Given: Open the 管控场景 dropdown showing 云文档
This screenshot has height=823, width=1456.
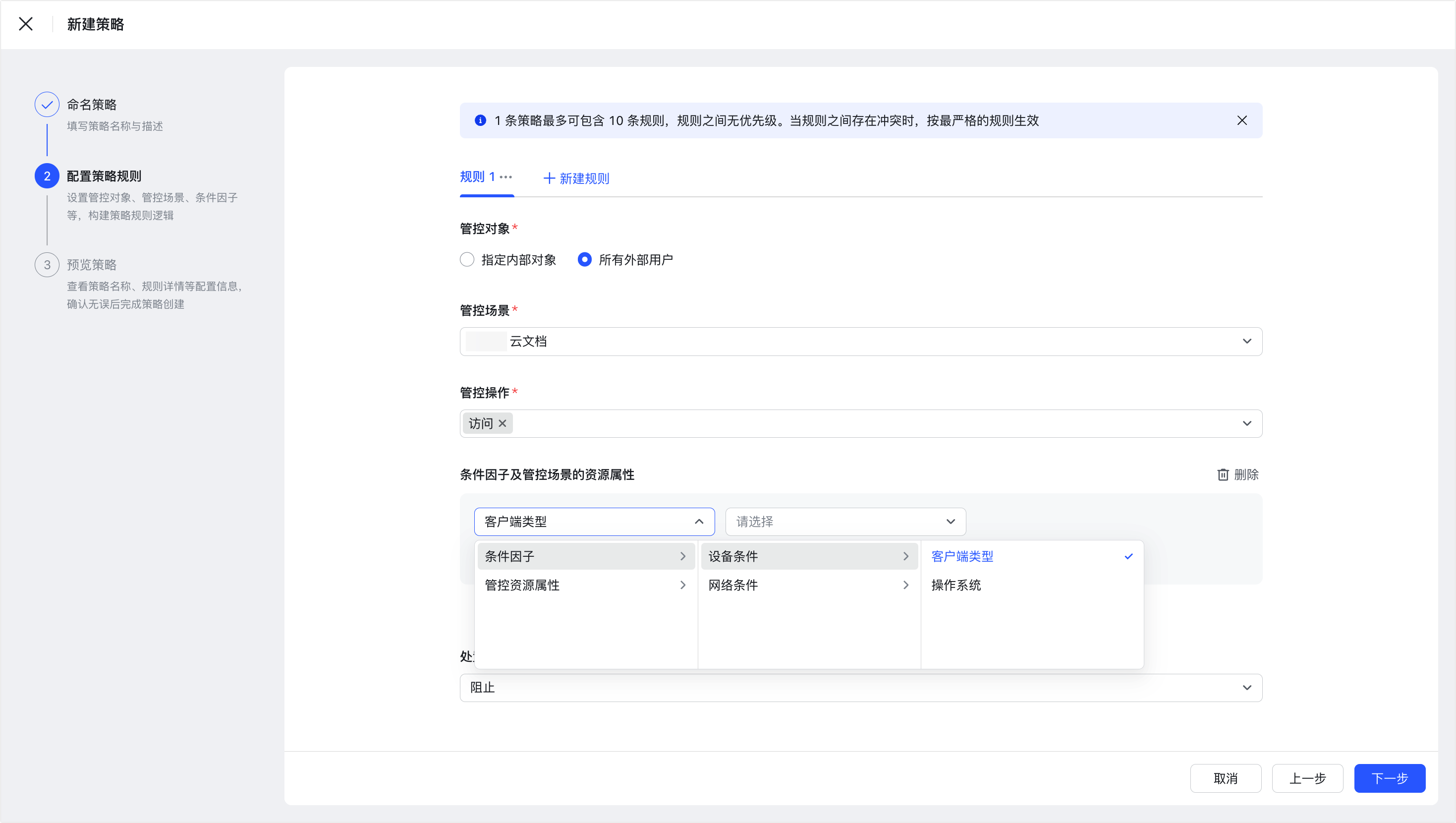Looking at the screenshot, I should click(x=861, y=342).
